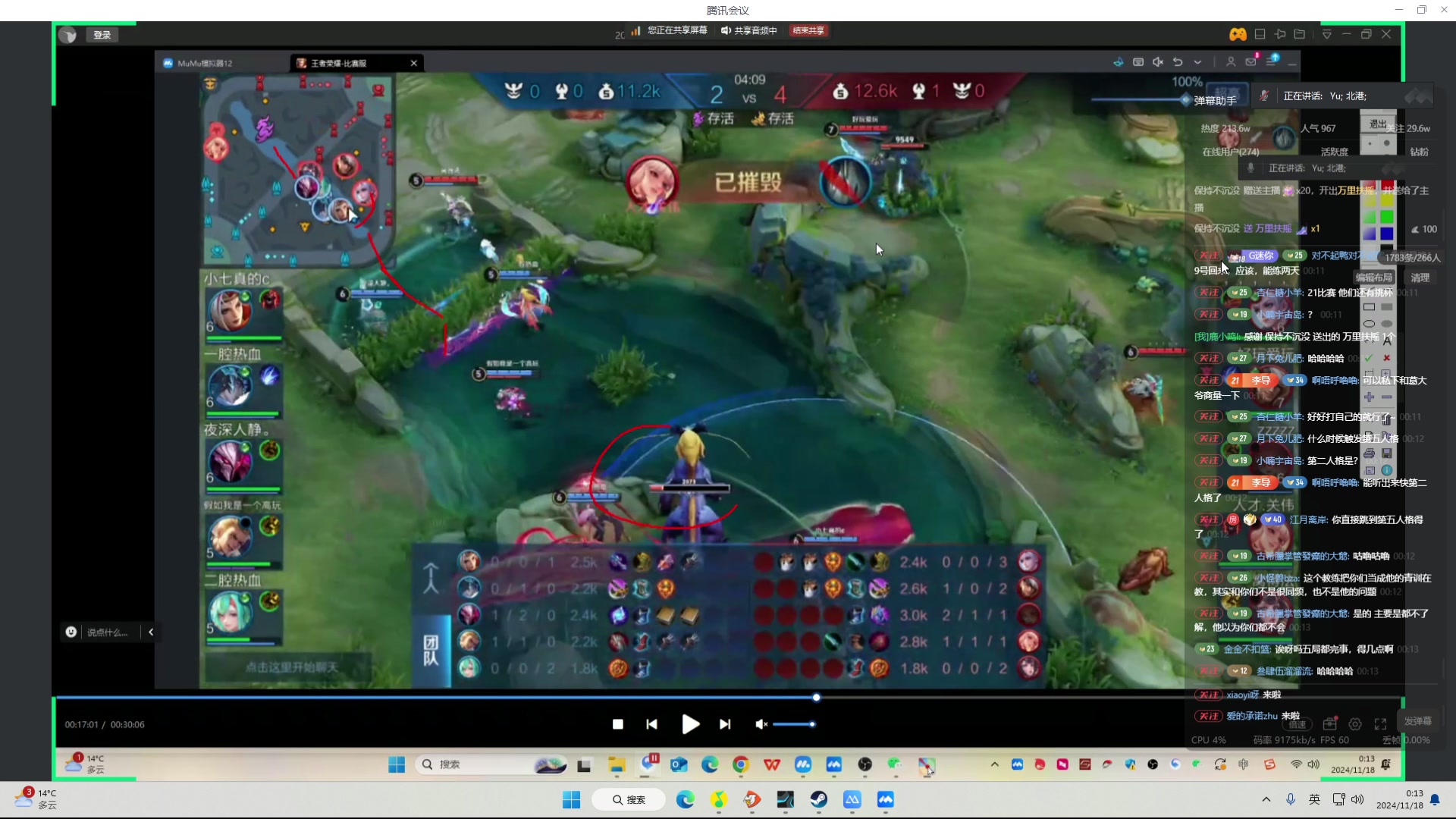
Task: Toggle the muted speaker icon in MuMu toolbar
Action: 1158,62
